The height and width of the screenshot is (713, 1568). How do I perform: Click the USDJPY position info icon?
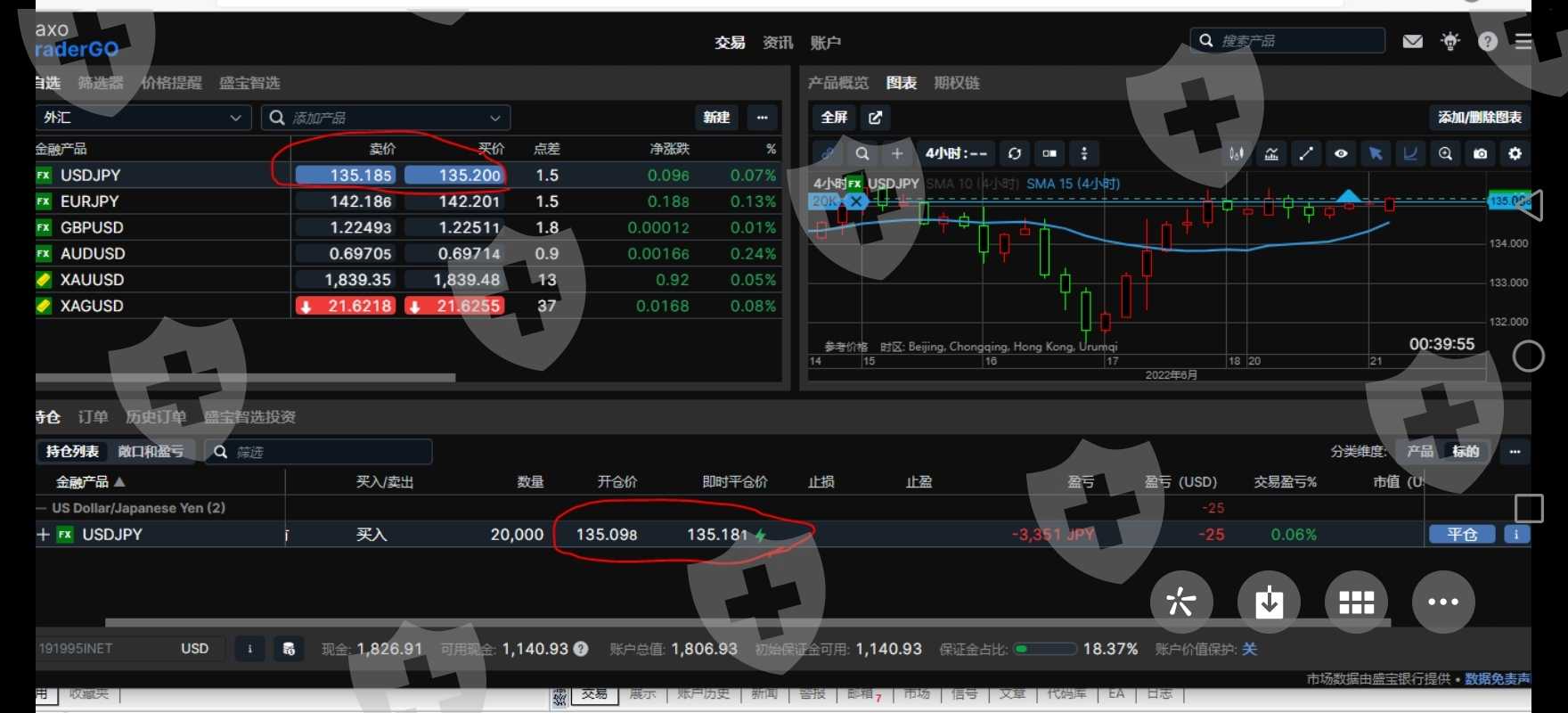(1516, 534)
